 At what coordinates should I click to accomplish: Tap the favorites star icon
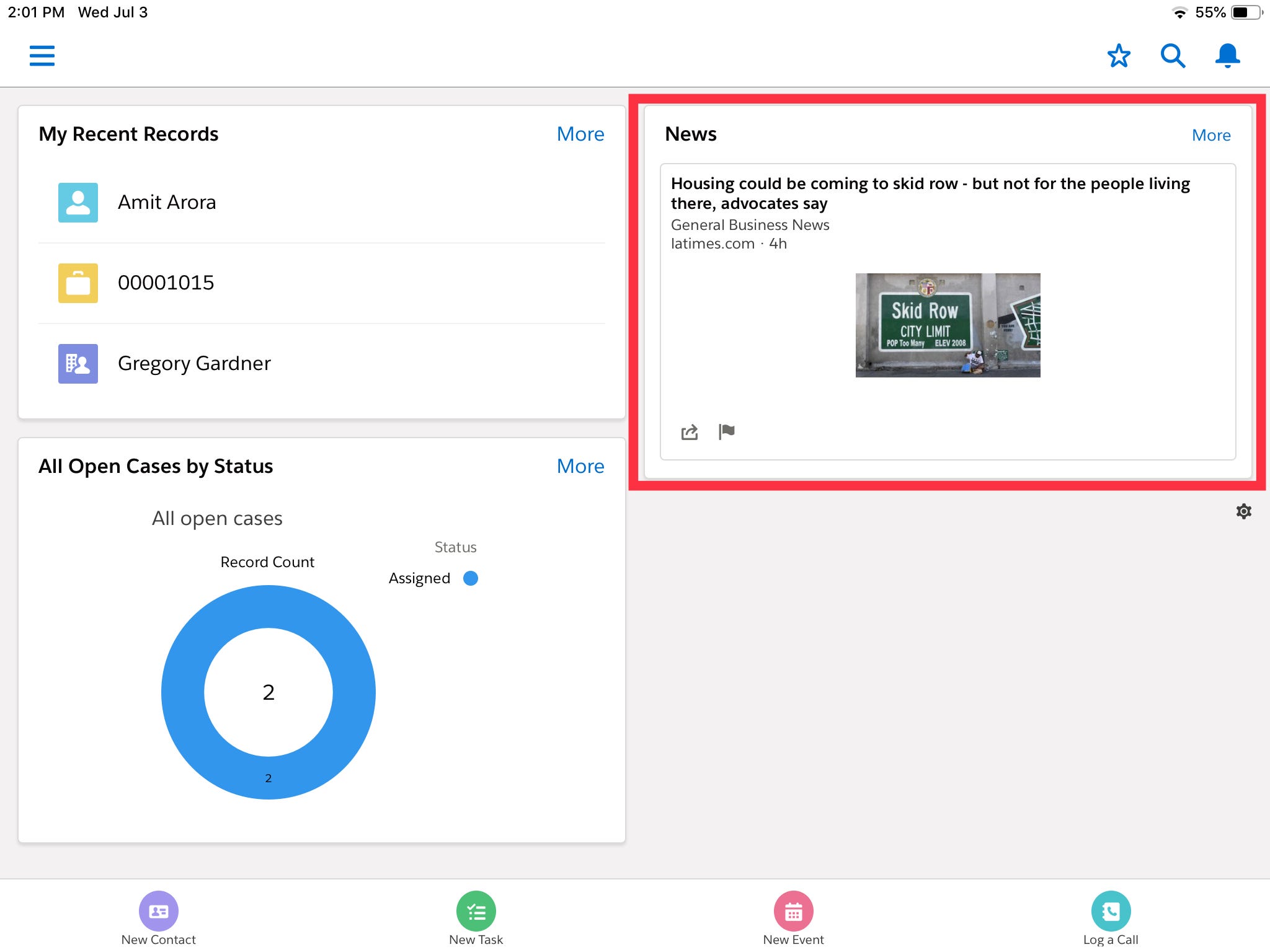[1119, 56]
